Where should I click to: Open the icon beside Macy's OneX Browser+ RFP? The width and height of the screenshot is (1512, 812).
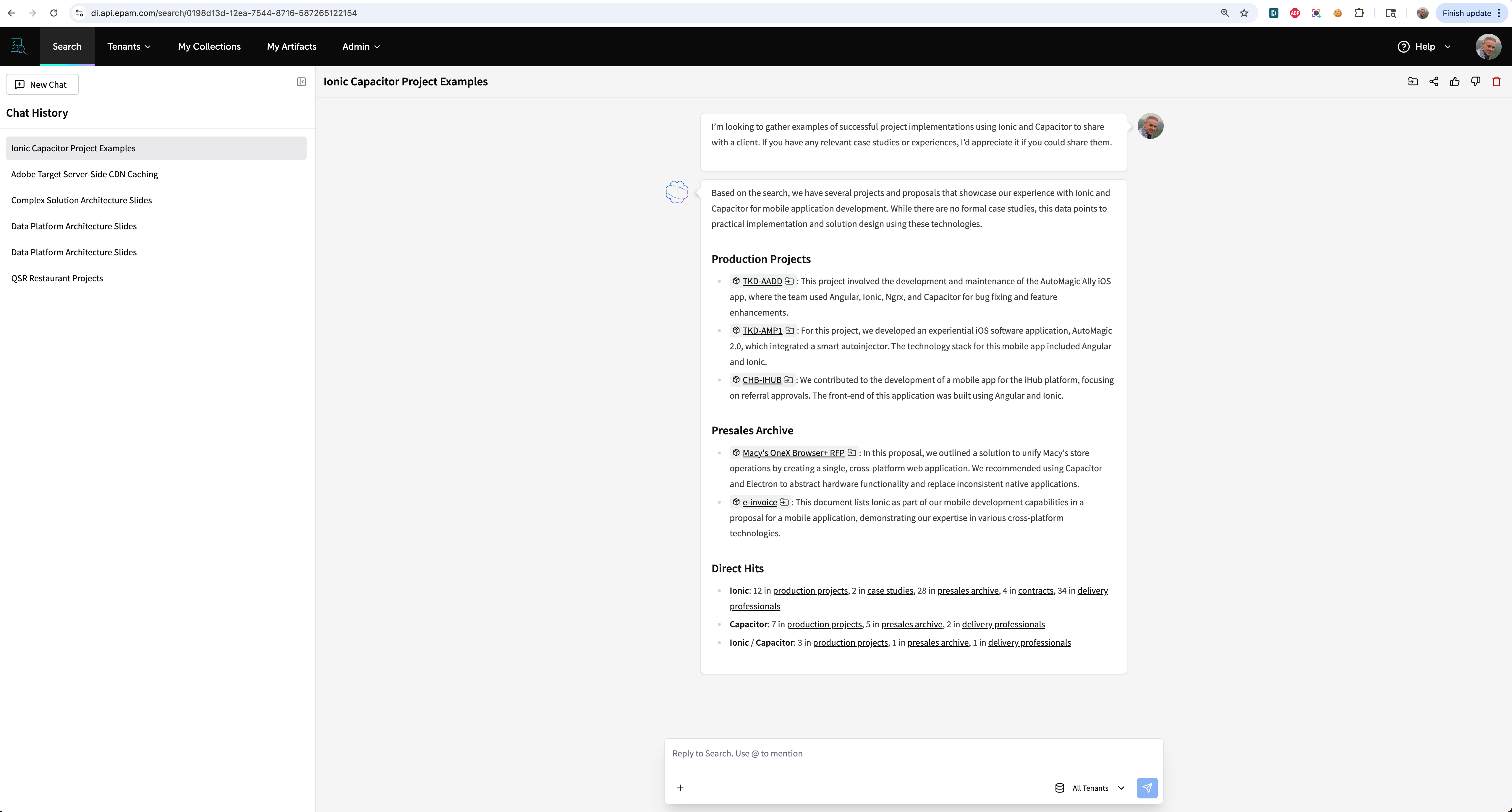pyautogui.click(x=852, y=452)
